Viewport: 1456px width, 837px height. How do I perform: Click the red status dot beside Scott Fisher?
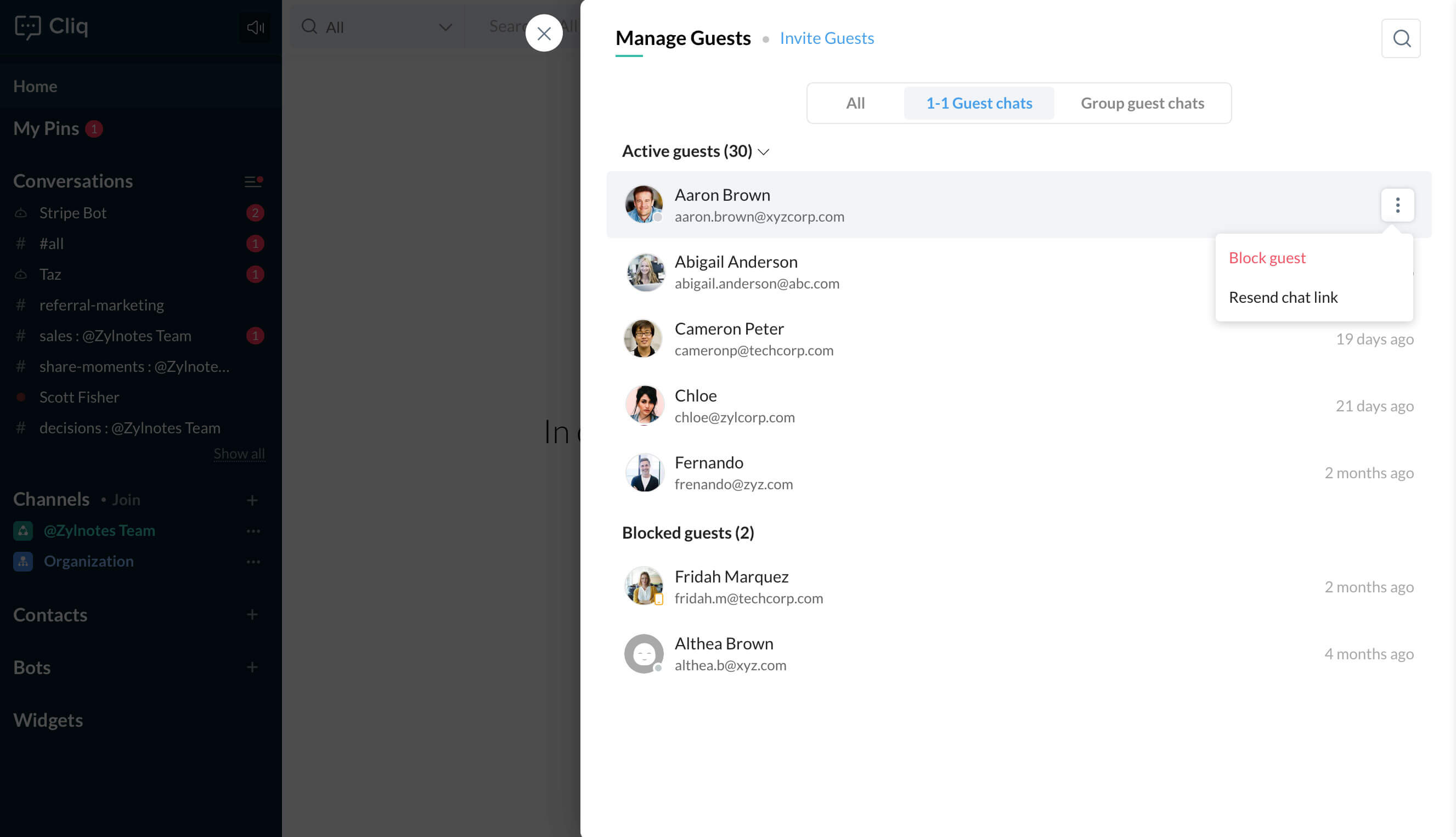point(21,397)
